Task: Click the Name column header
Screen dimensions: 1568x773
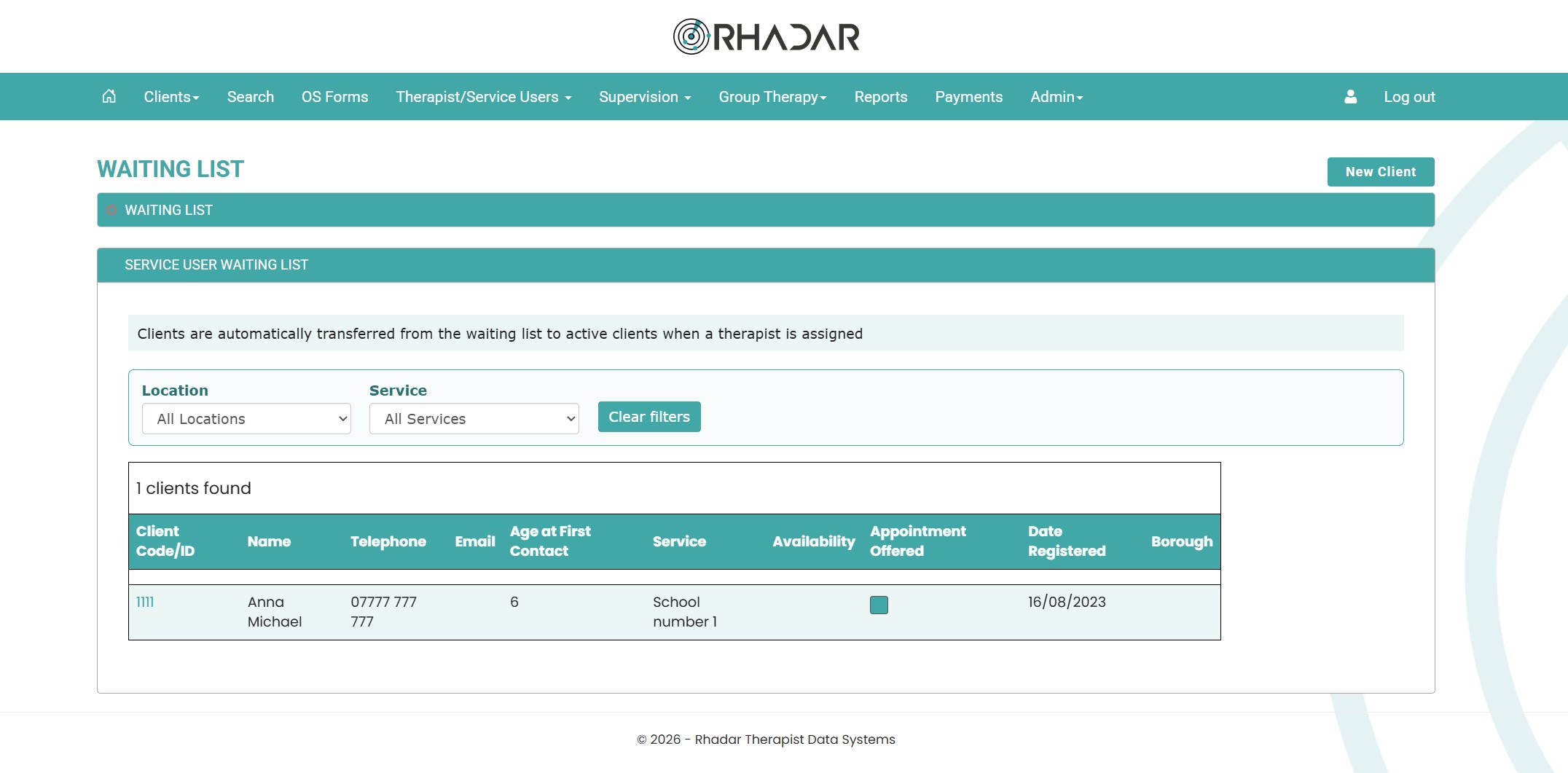Action: click(269, 541)
